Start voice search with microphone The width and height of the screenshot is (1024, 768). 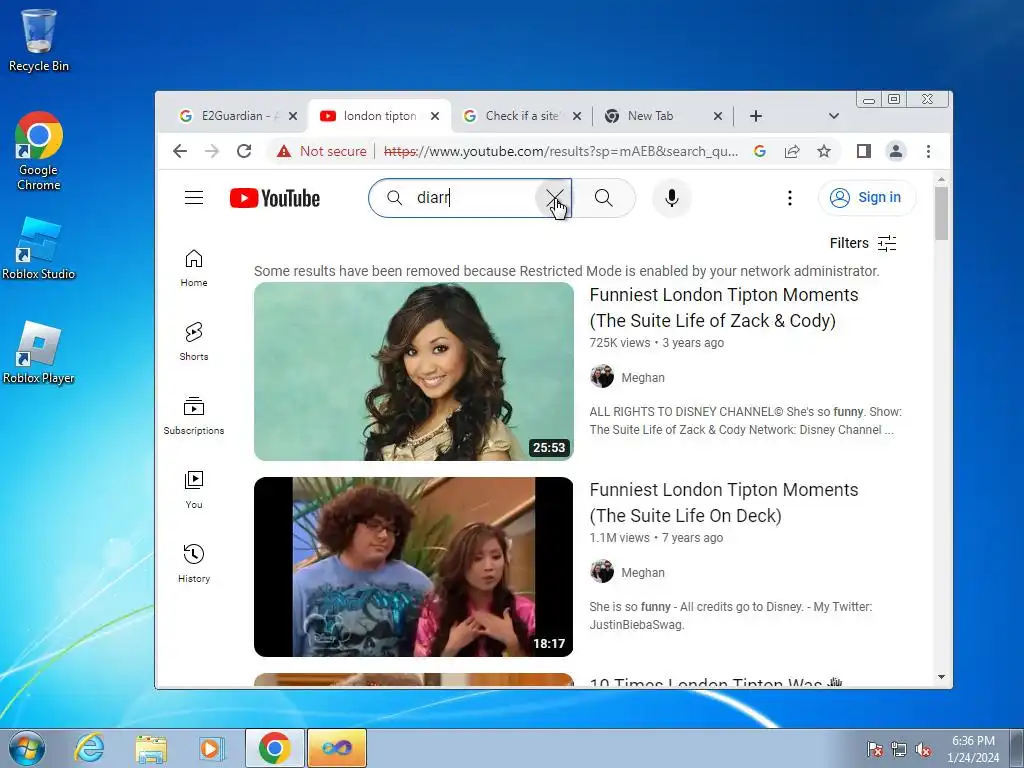pyautogui.click(x=671, y=198)
